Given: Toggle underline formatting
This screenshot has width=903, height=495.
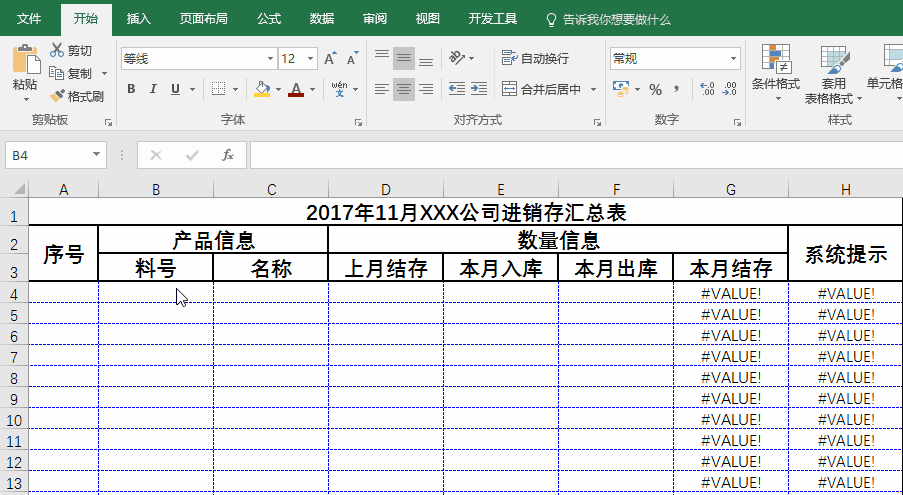Looking at the screenshot, I should (x=175, y=89).
